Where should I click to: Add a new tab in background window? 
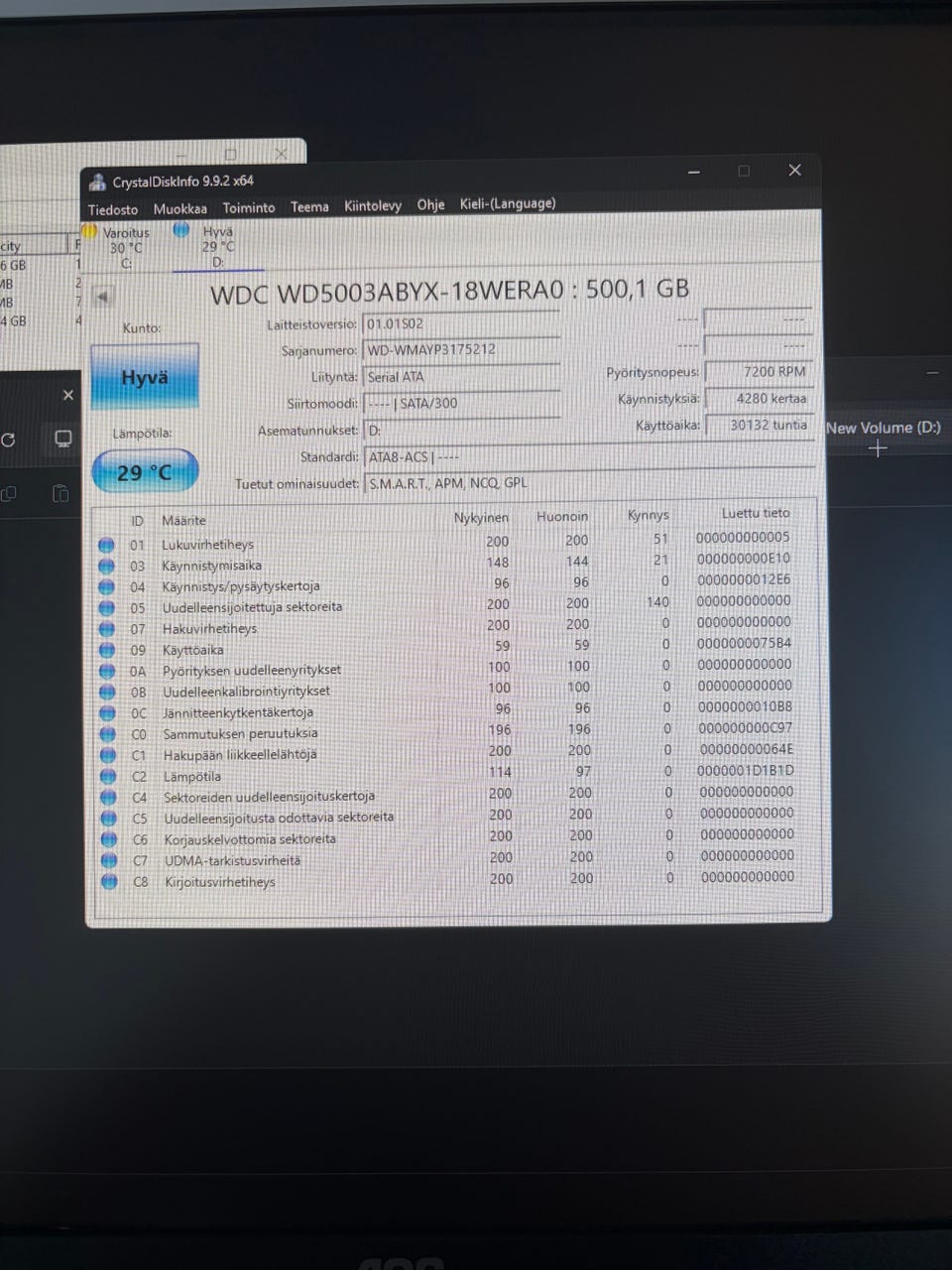877,449
